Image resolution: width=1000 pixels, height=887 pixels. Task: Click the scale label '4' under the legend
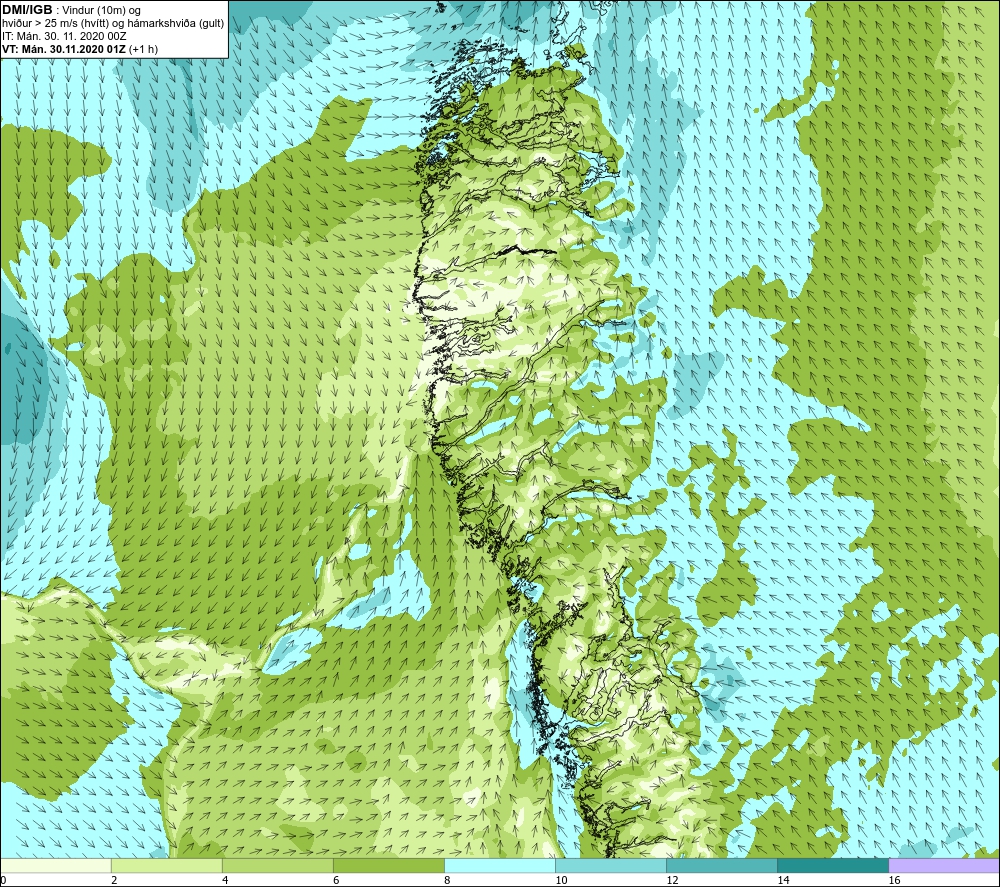[225, 881]
